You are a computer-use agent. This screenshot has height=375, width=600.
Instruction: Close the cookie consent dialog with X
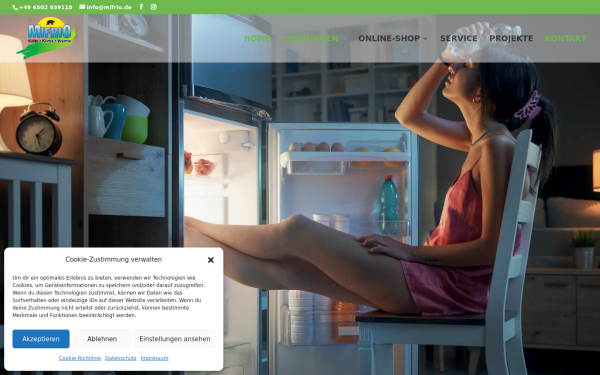click(210, 260)
